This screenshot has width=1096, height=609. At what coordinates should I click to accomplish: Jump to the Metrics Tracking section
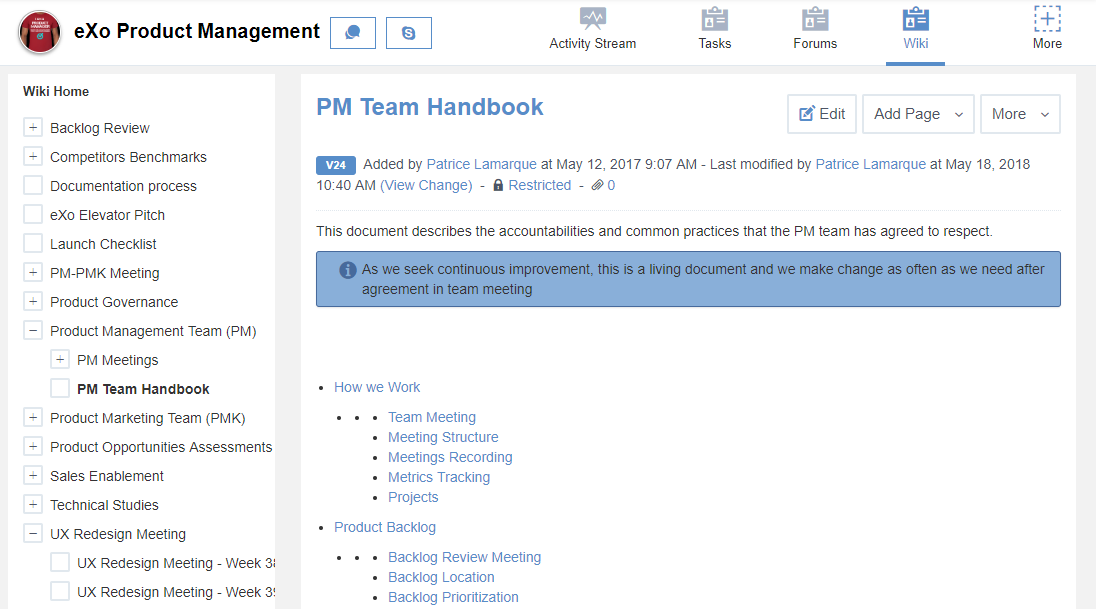(439, 478)
